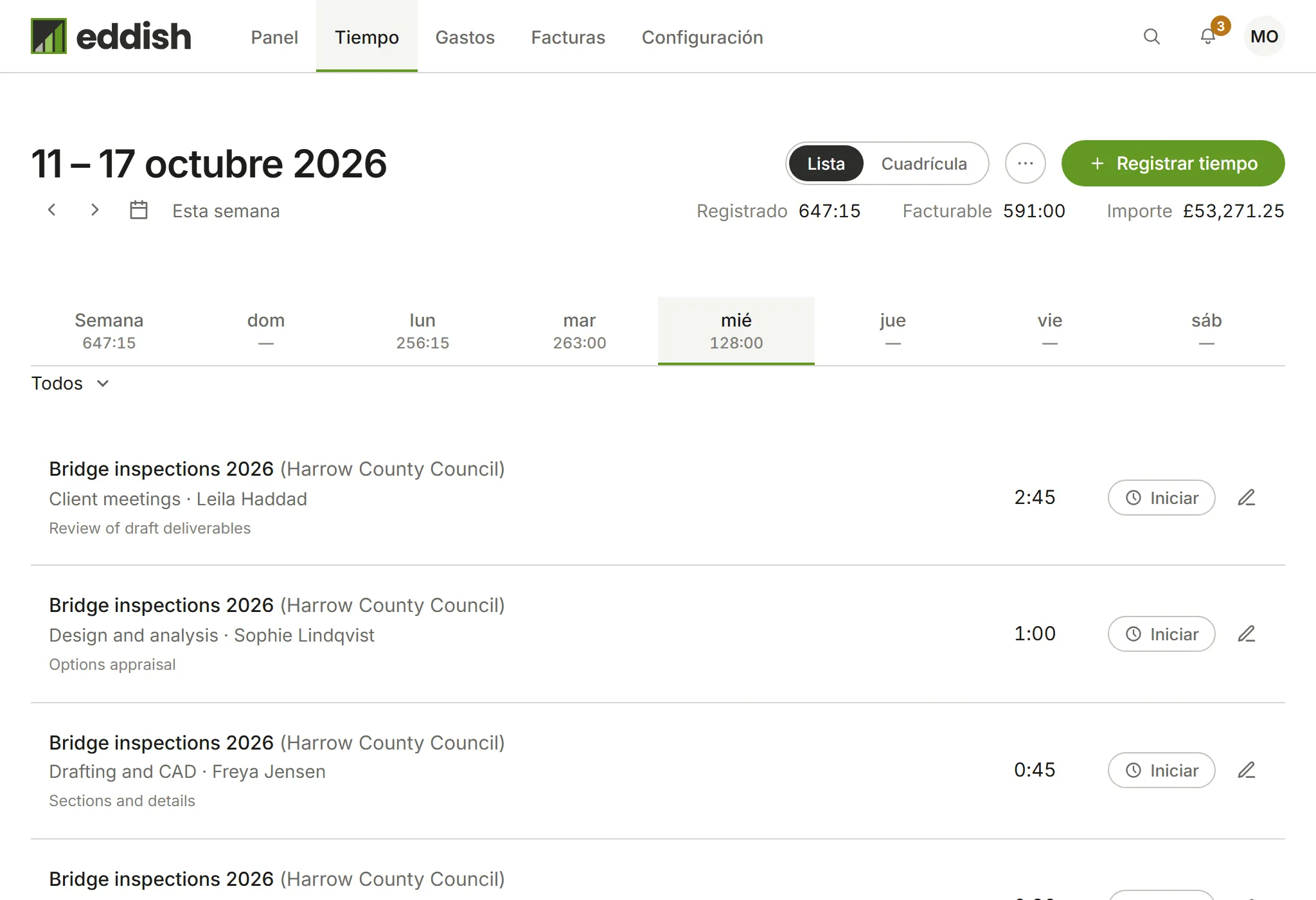This screenshot has height=900, width=1316.
Task: Open the calendar date picker icon
Action: coord(139,210)
